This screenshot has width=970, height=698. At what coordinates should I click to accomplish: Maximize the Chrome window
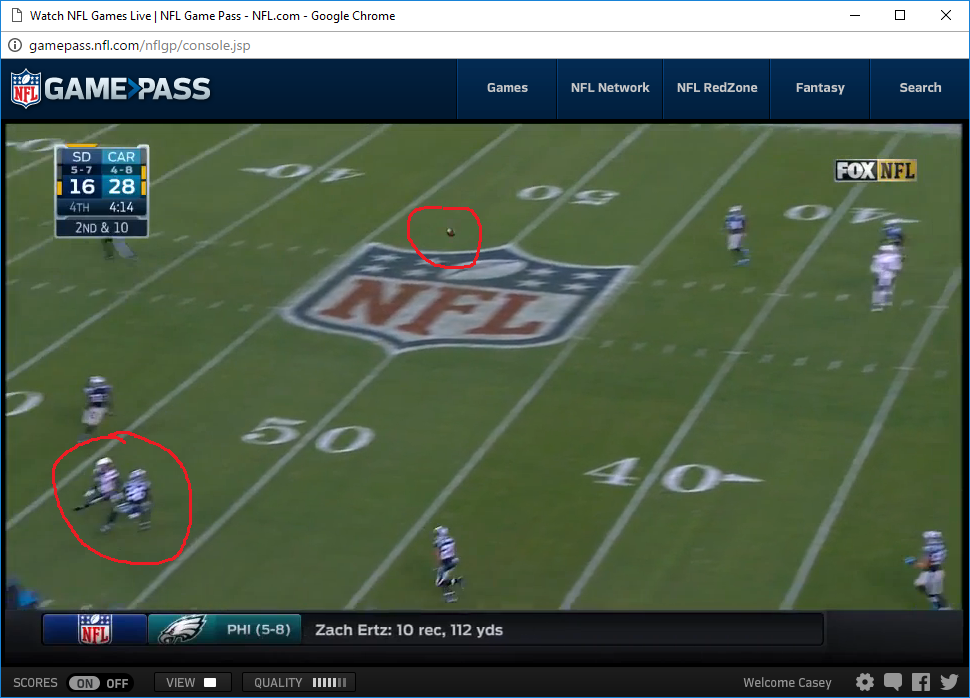point(900,15)
